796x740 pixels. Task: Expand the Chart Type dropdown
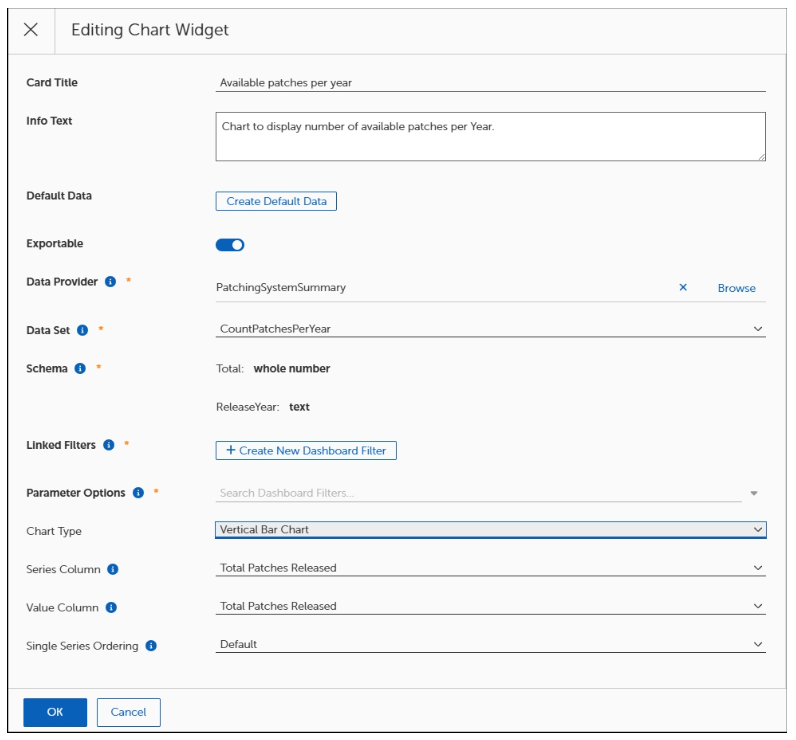click(490, 530)
